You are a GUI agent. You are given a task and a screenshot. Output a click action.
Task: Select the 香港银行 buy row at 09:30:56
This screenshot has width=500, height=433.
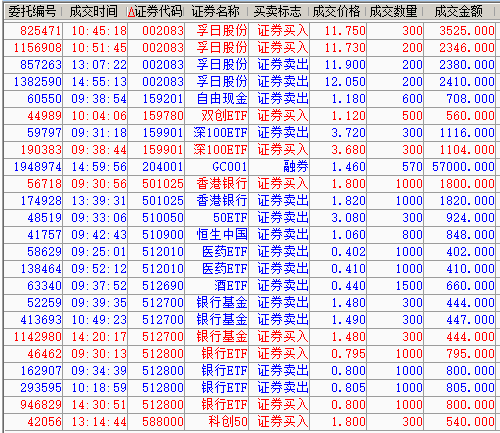250,184
